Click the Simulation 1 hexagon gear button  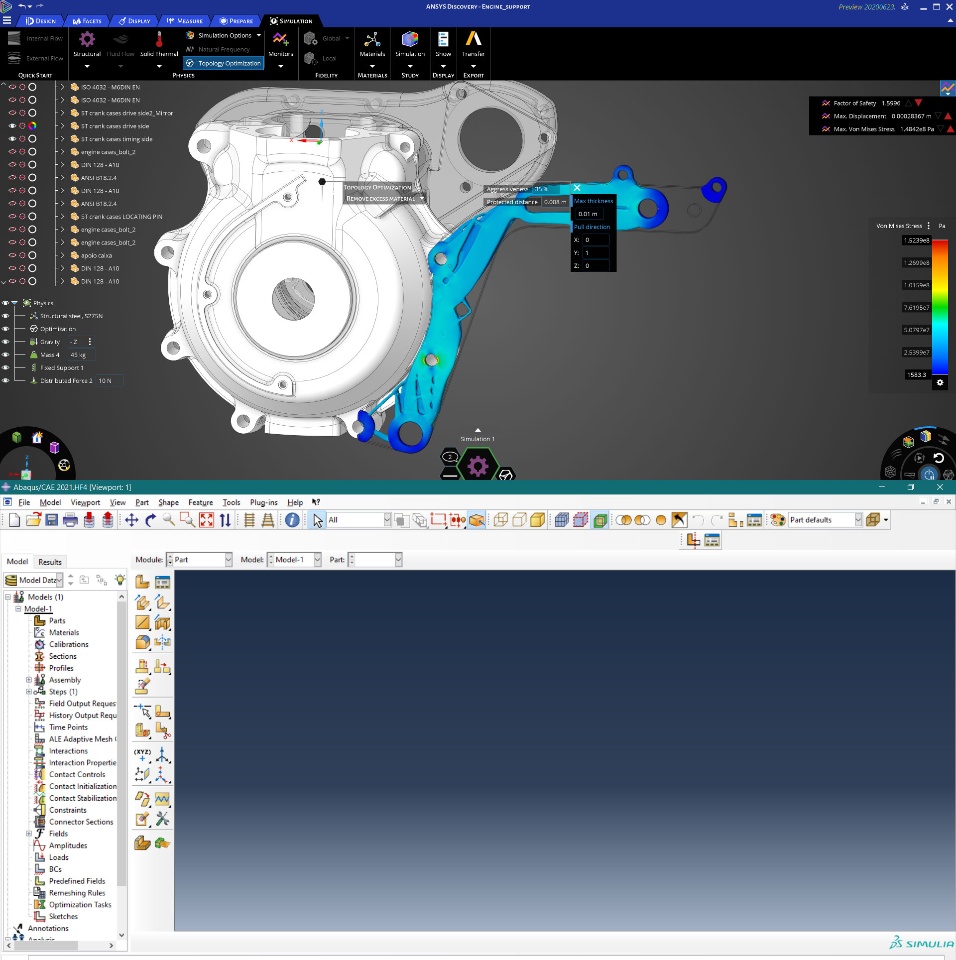point(478,467)
